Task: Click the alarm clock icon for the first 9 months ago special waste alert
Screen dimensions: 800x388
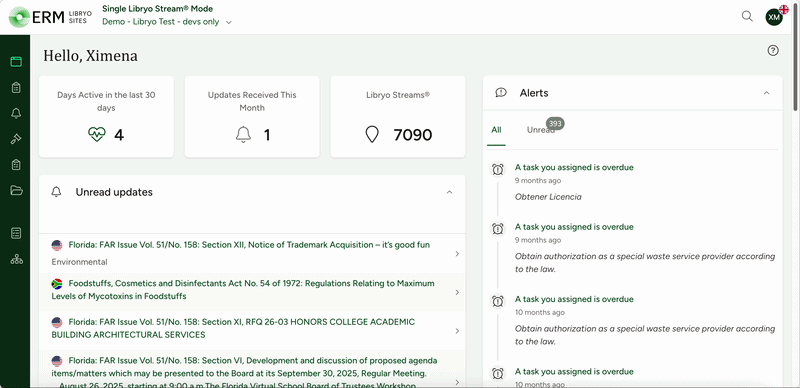Action: [x=498, y=229]
